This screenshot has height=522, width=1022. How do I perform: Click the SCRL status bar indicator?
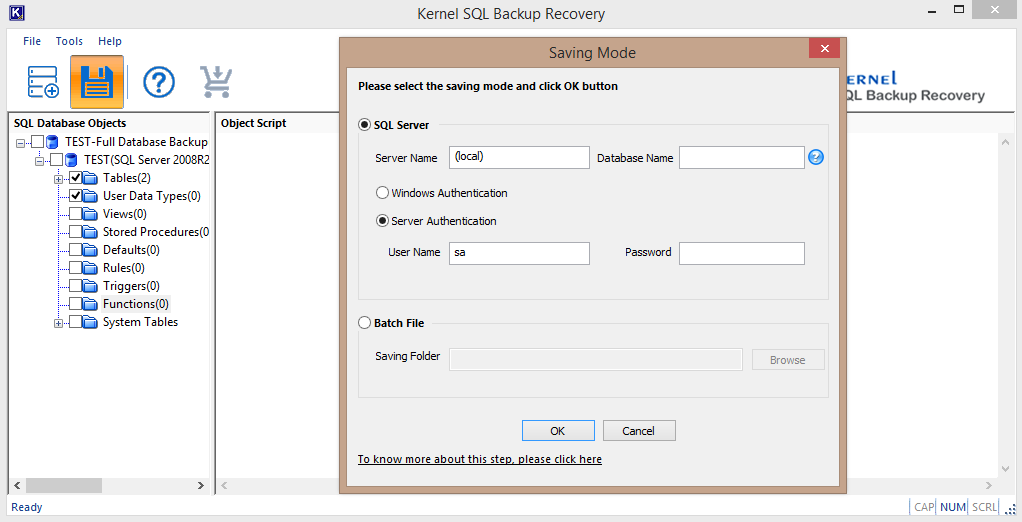pos(984,507)
